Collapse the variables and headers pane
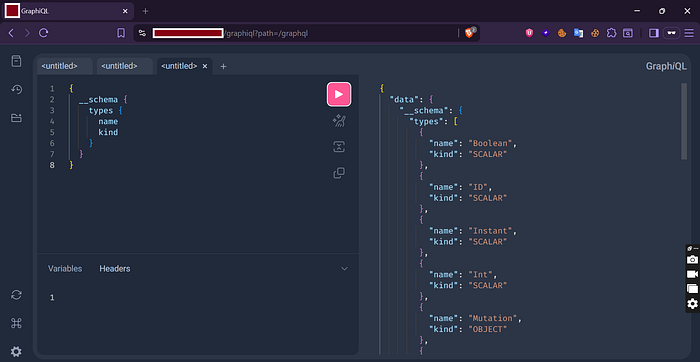Image resolution: width=700 pixels, height=362 pixels. click(344, 269)
